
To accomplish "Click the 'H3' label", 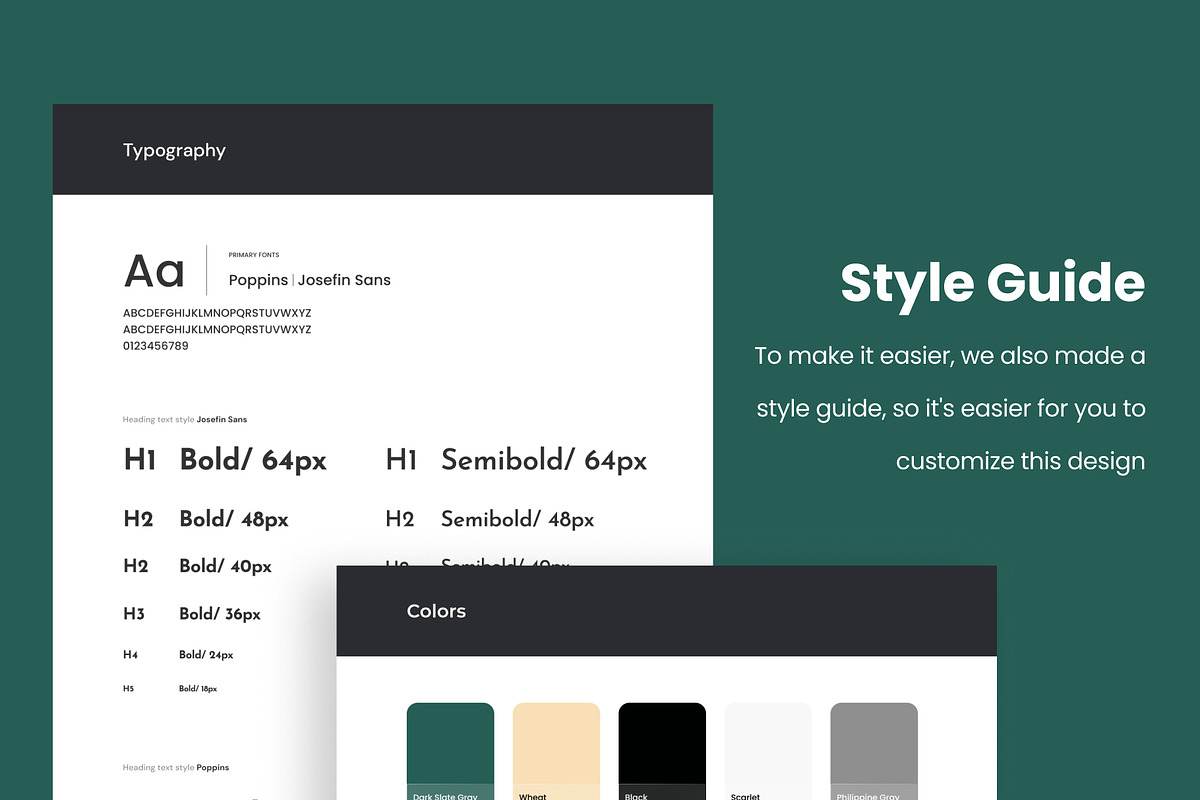I will (134, 614).
